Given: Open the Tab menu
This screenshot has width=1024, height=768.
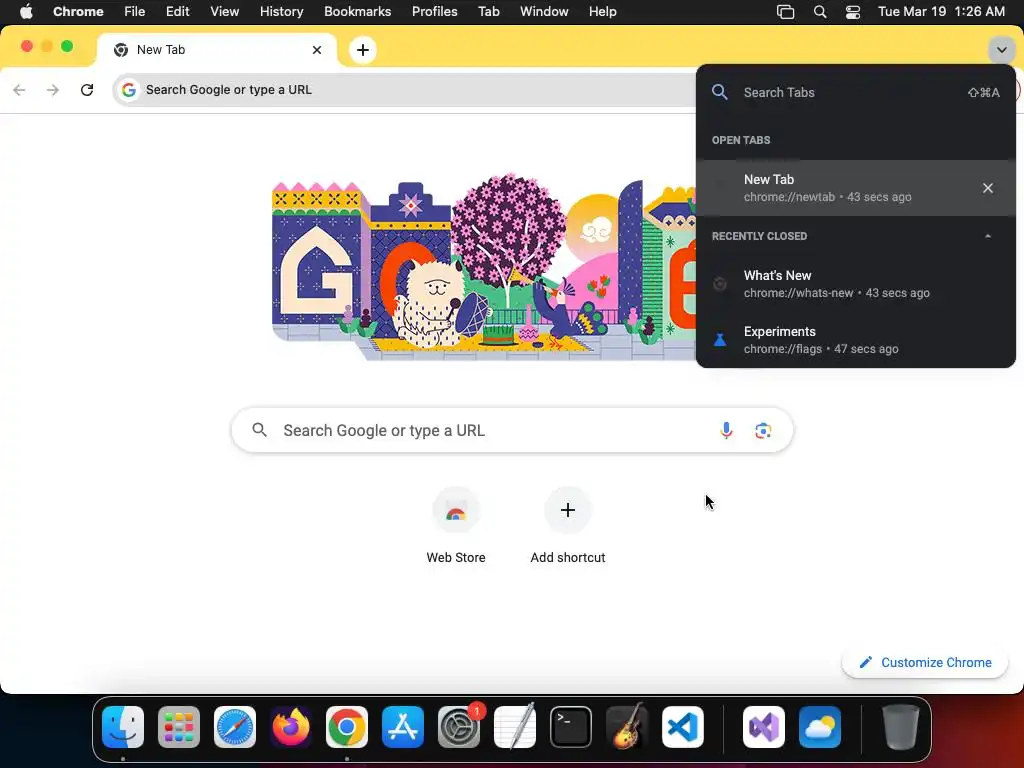Looking at the screenshot, I should [x=488, y=12].
